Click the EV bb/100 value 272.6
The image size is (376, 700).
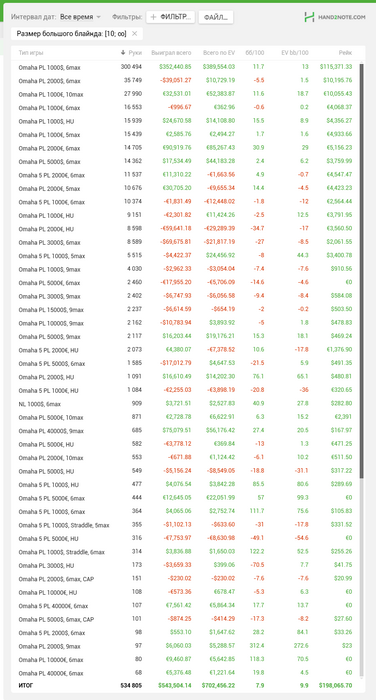tap(301, 646)
